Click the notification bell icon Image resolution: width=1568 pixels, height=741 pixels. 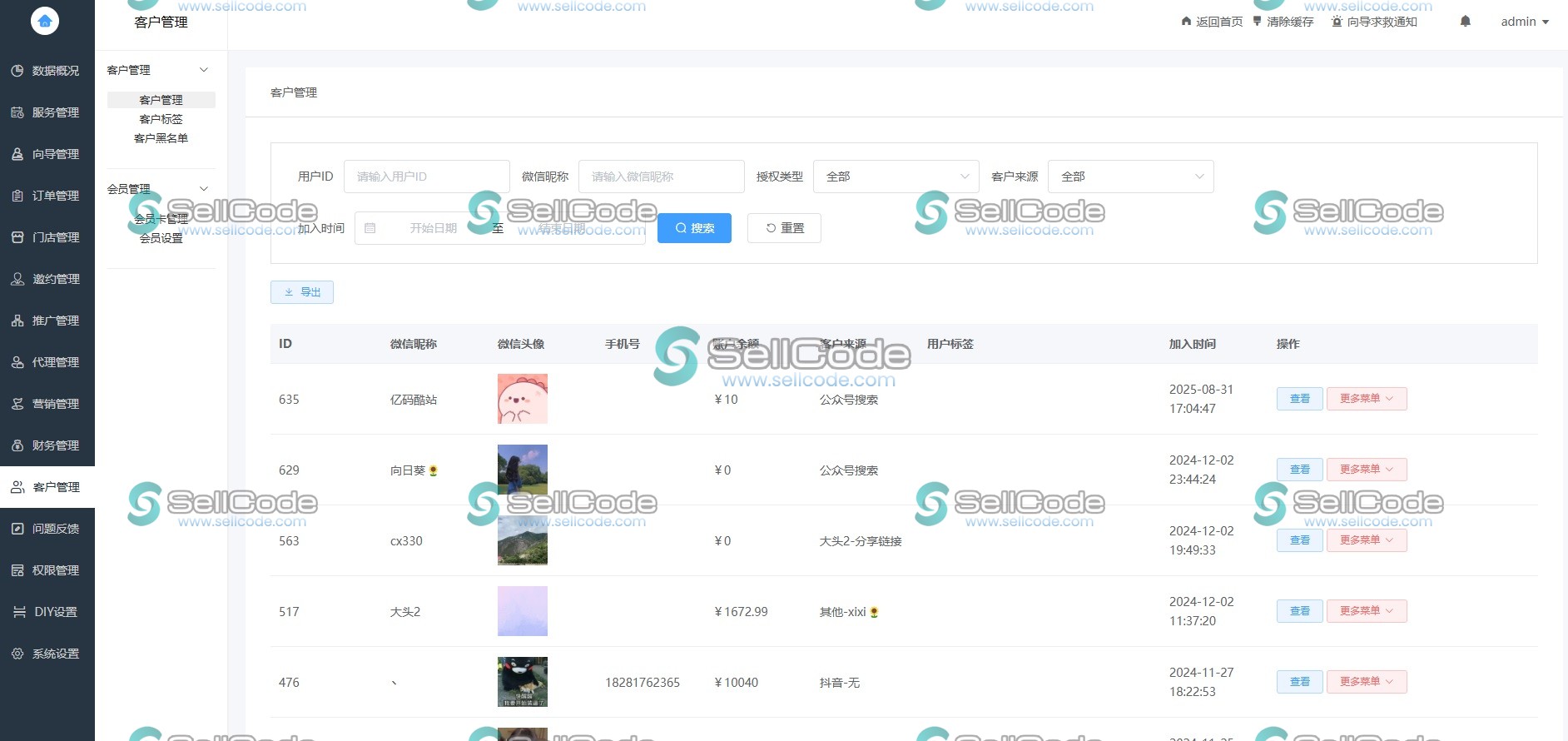coord(1466,22)
